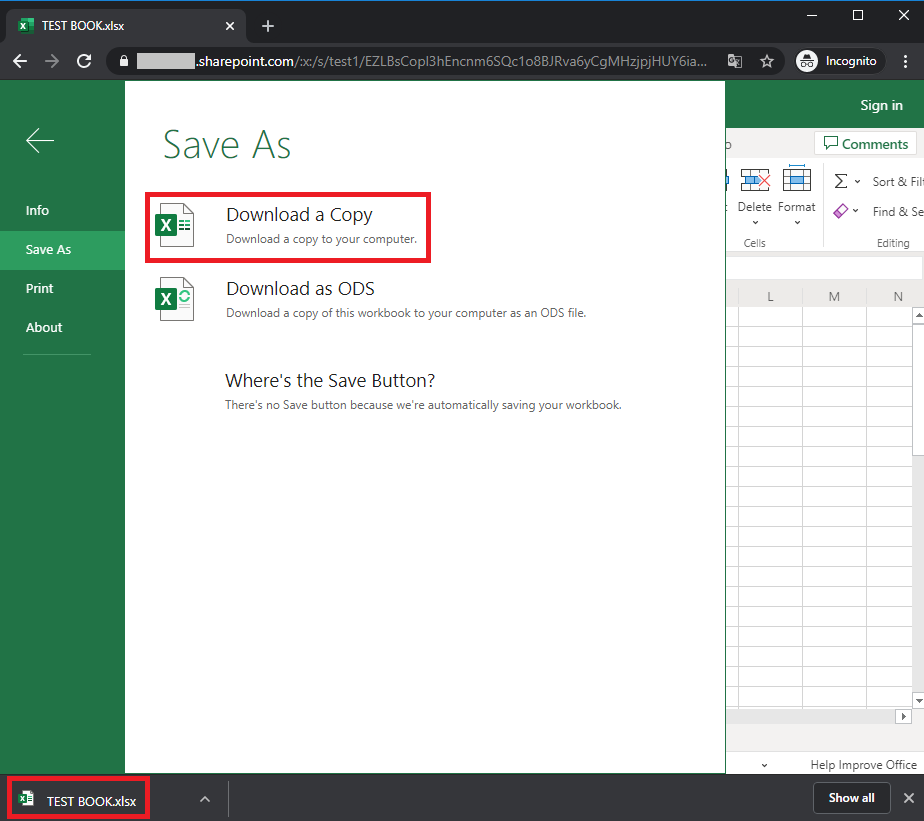Open the Chrome three-dot menu
Viewport: 924px width, 821px height.
[x=906, y=61]
